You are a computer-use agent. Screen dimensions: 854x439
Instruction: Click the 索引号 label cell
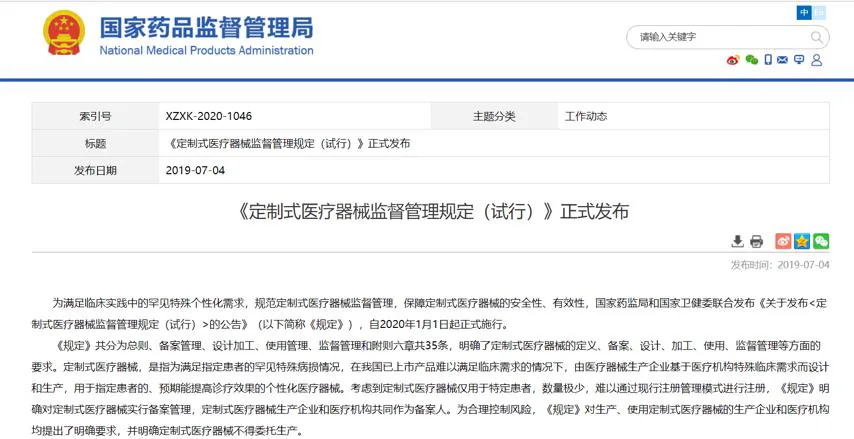[95, 116]
